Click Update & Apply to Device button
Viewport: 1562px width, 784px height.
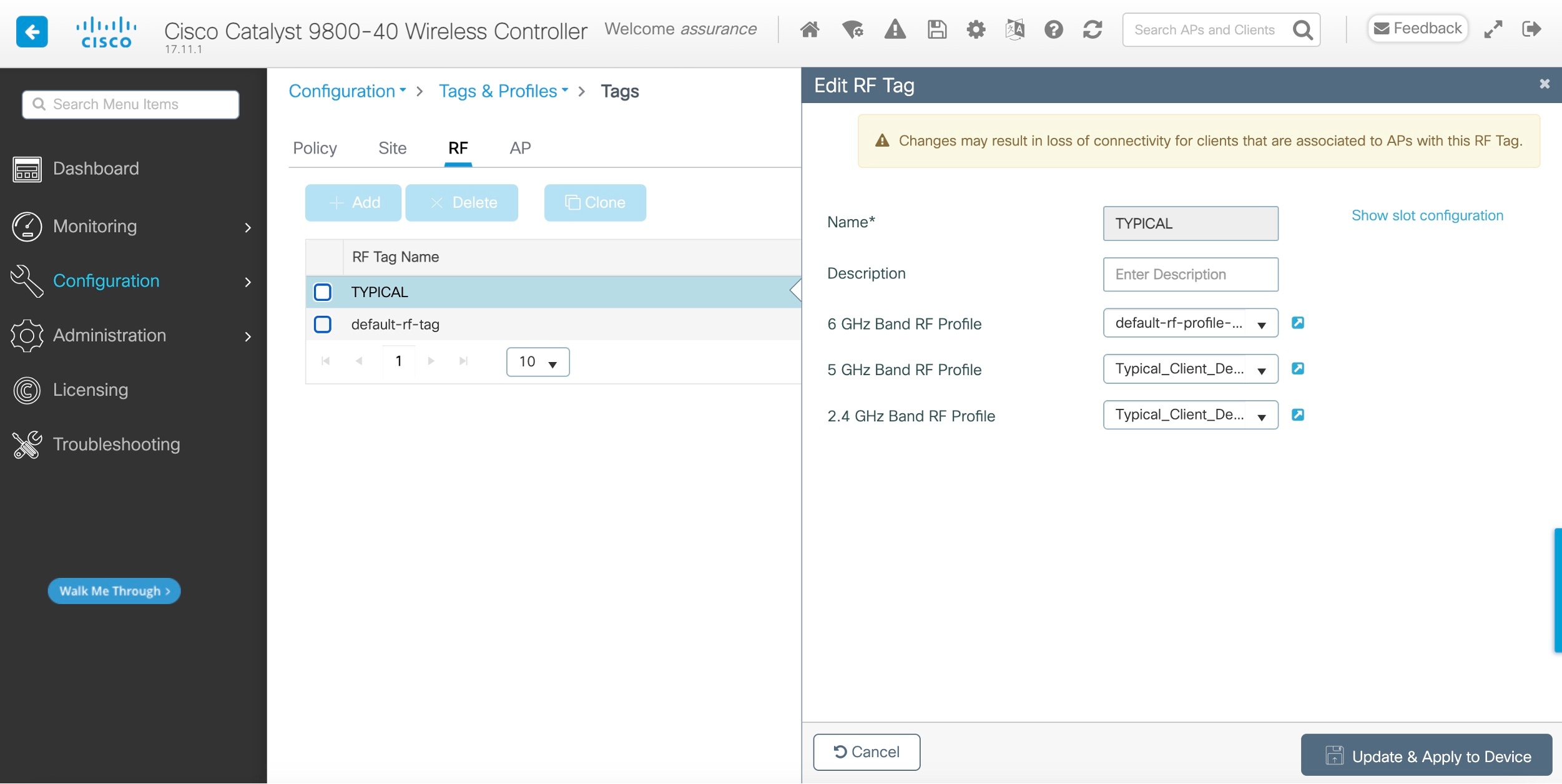1426,755
